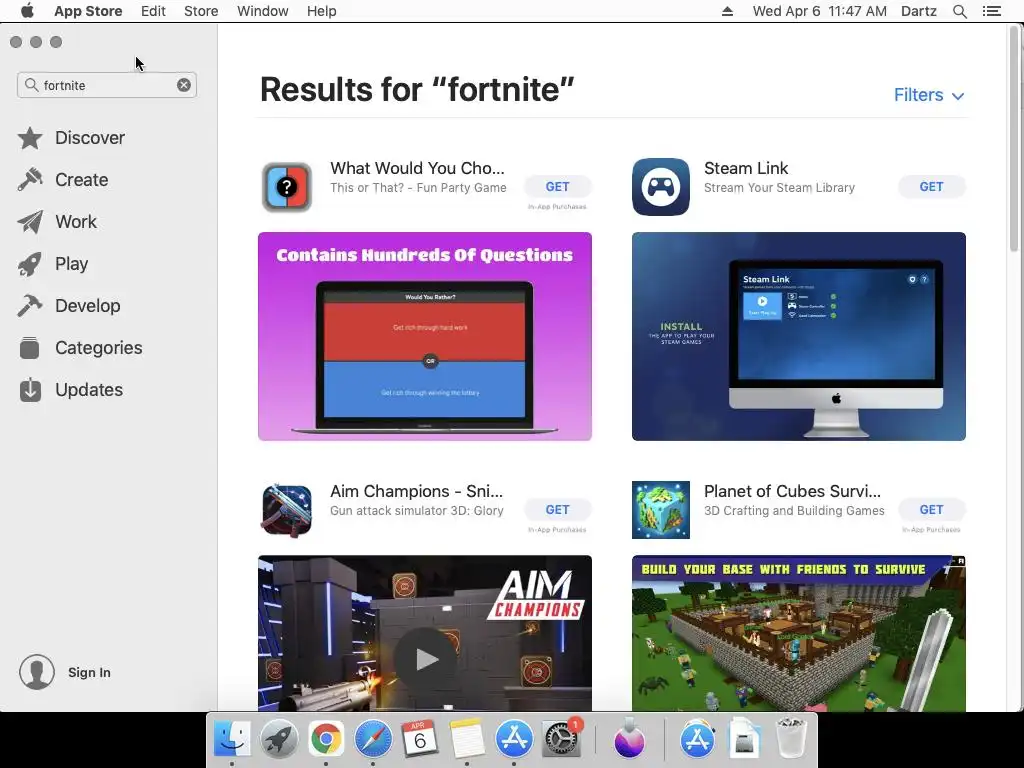Open the Steam Link app icon
Viewport: 1024px width, 768px height.
(661, 187)
